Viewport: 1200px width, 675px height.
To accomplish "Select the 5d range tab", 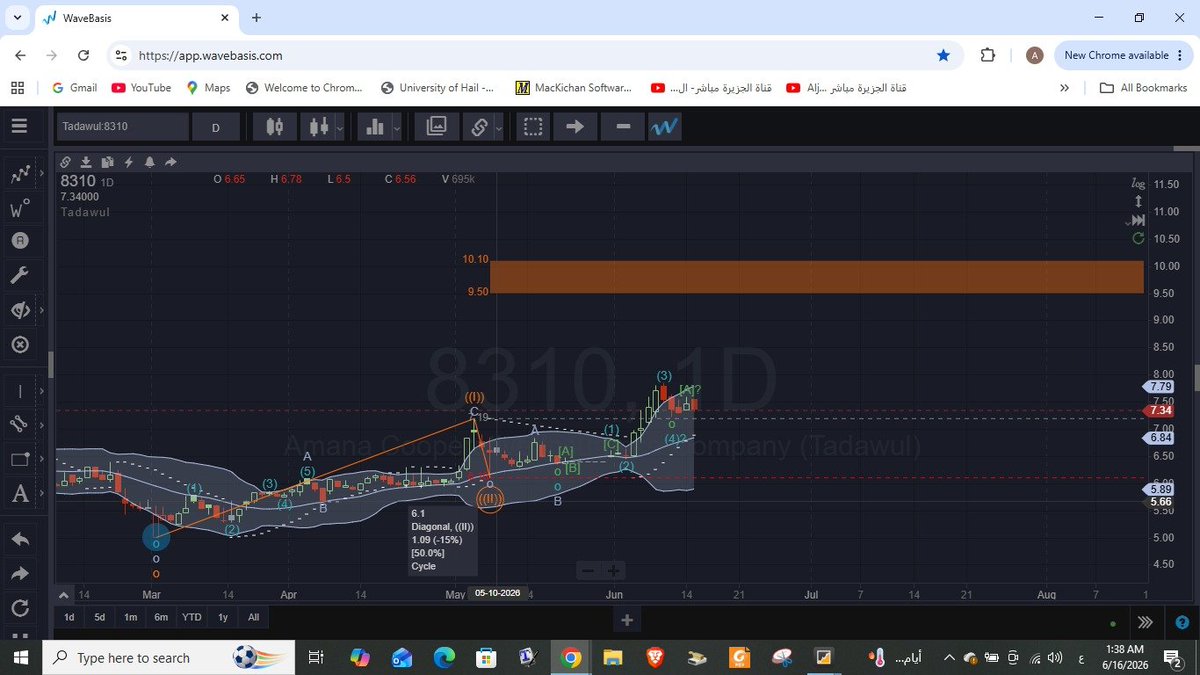I will tap(100, 617).
